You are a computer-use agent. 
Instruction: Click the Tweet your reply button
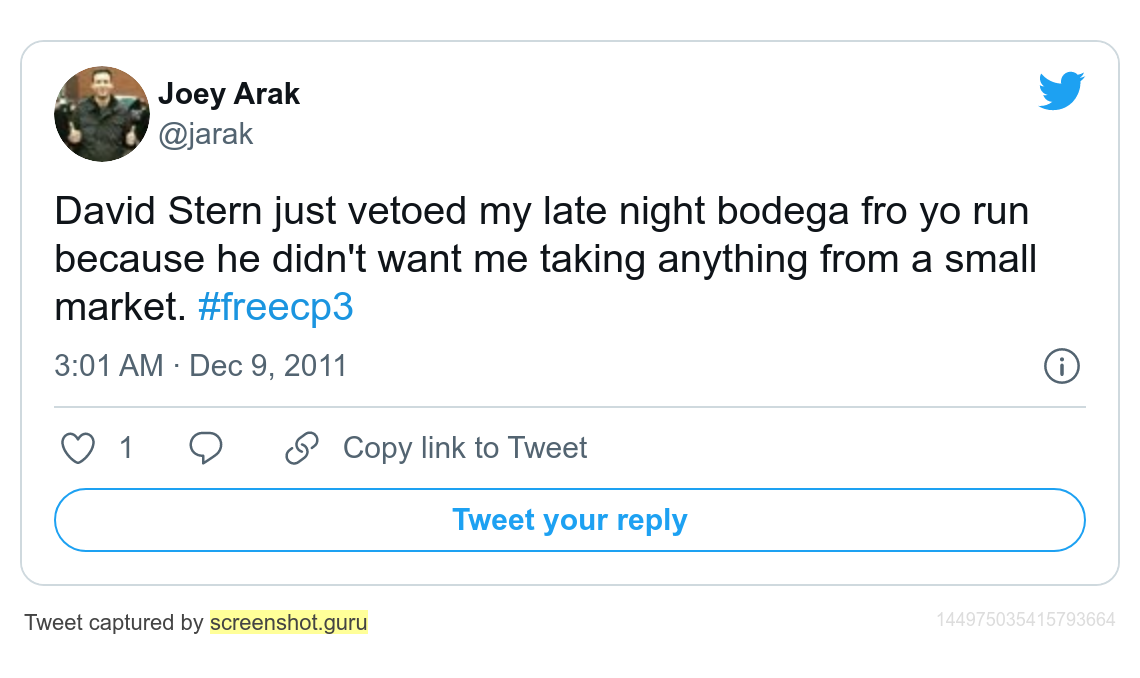coord(570,520)
